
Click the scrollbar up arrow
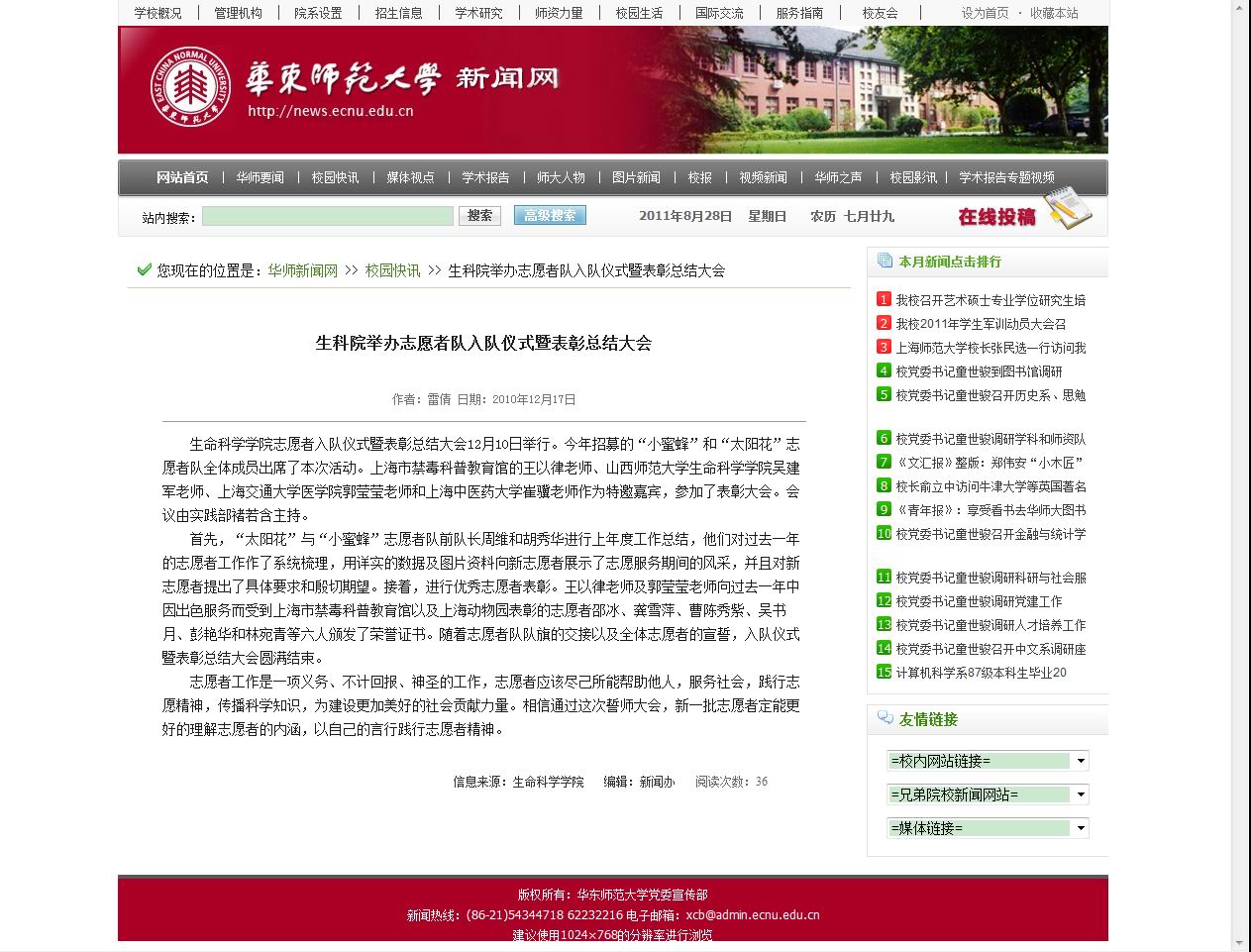point(1239,8)
